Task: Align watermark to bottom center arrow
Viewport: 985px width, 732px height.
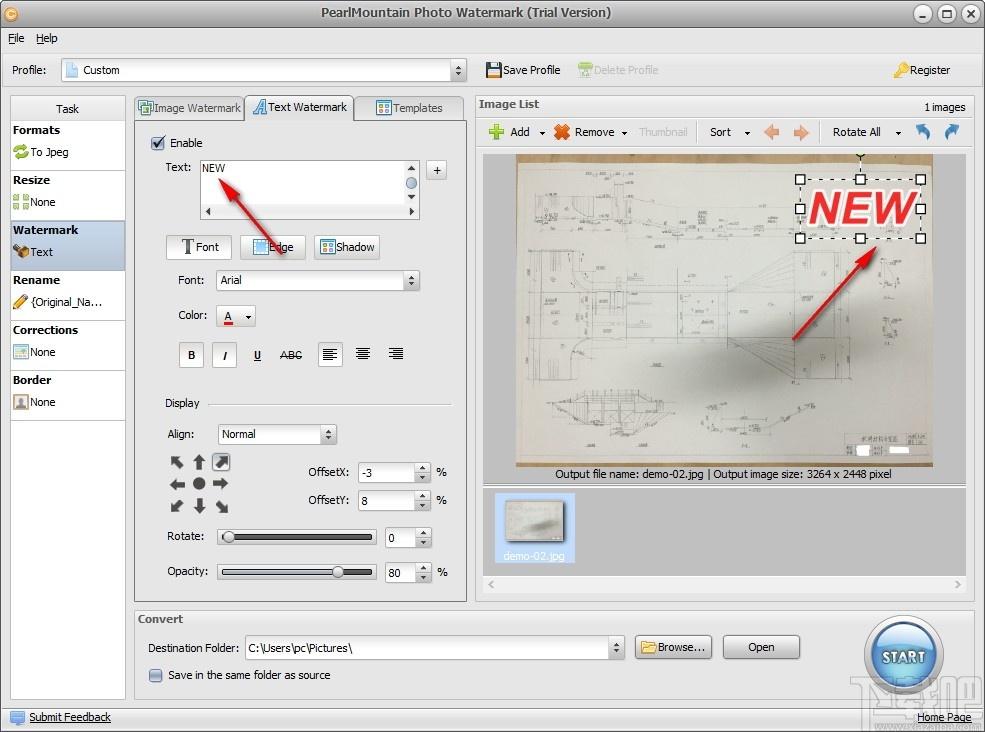Action: click(199, 506)
